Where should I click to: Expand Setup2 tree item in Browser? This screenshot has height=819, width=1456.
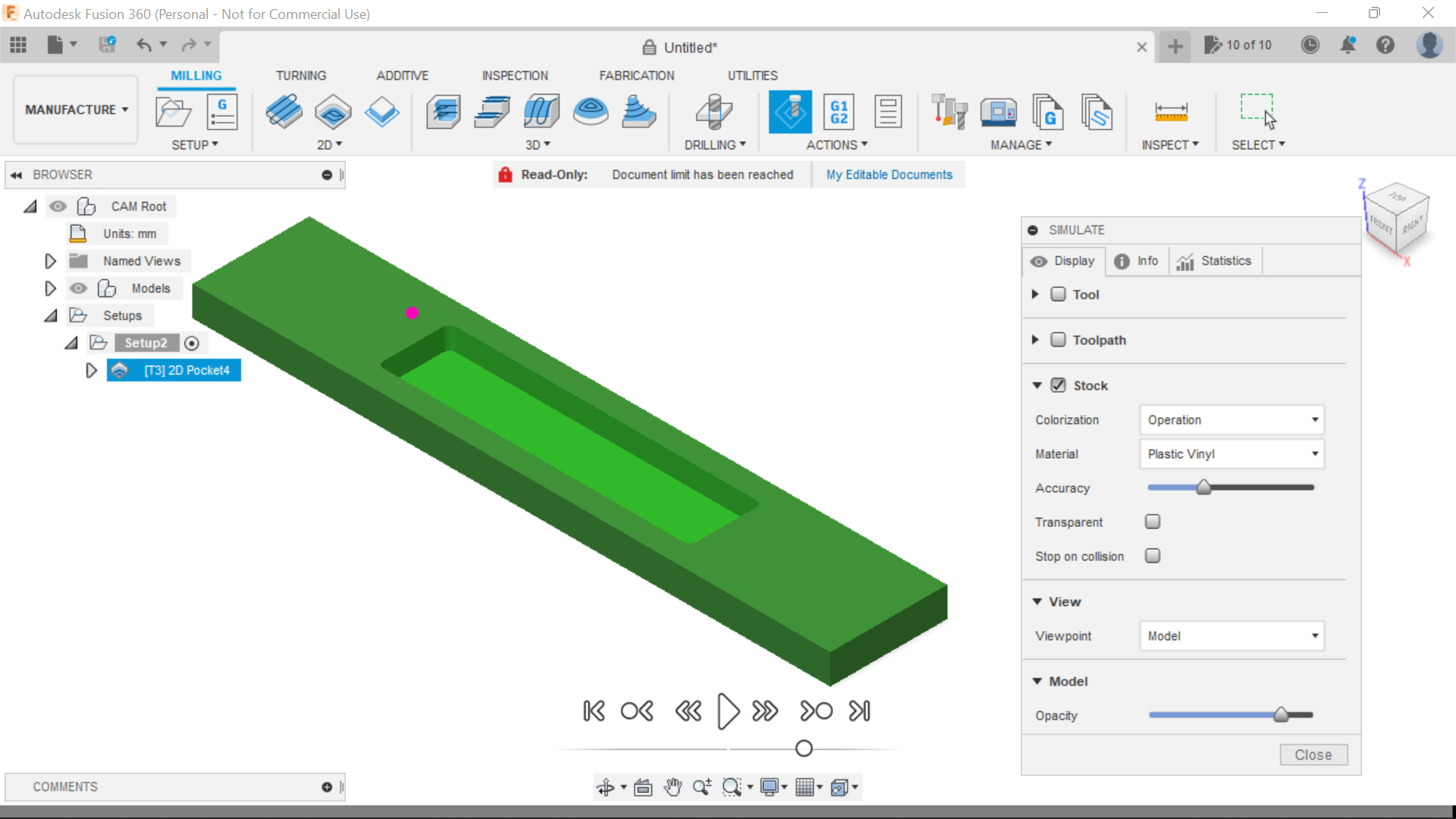(71, 342)
